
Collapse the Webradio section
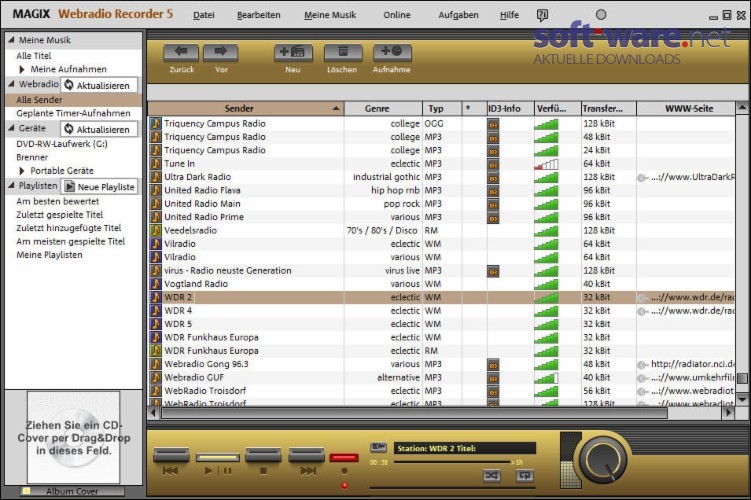[11, 84]
